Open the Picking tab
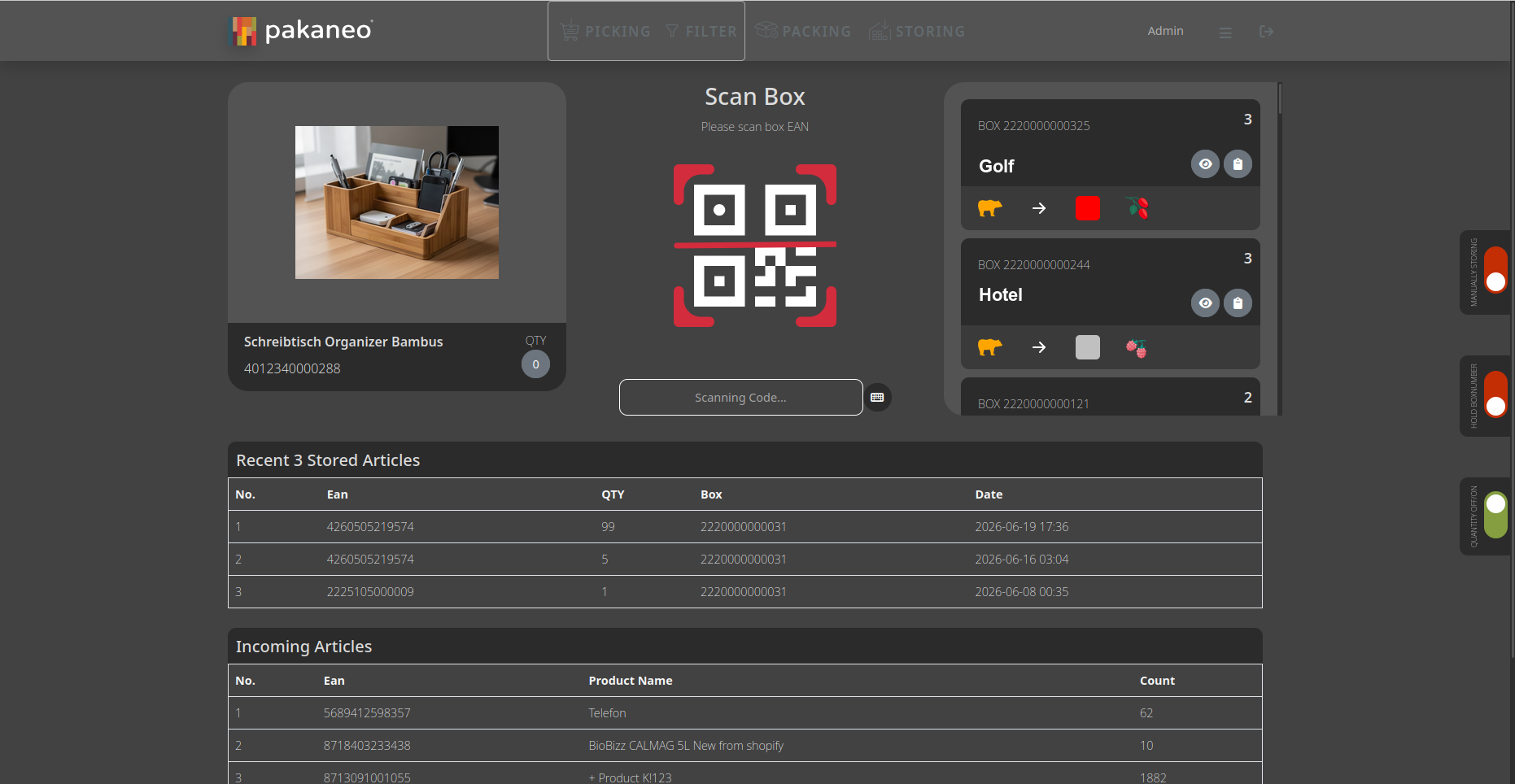1515x784 pixels. point(605,32)
